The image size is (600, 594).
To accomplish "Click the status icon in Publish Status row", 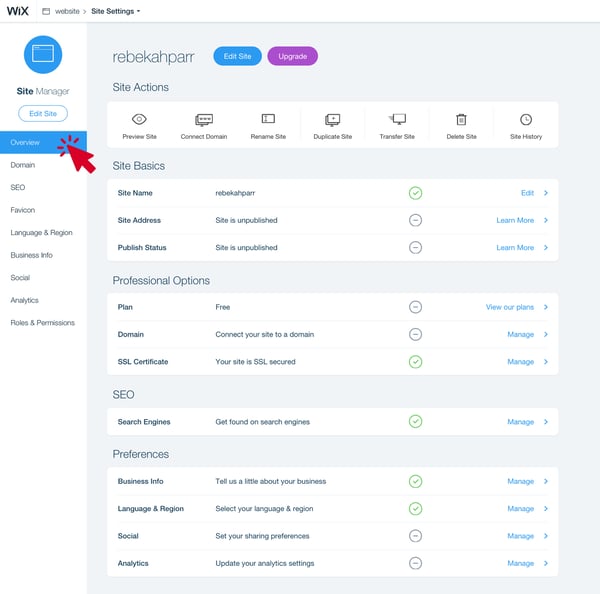I will click(415, 248).
